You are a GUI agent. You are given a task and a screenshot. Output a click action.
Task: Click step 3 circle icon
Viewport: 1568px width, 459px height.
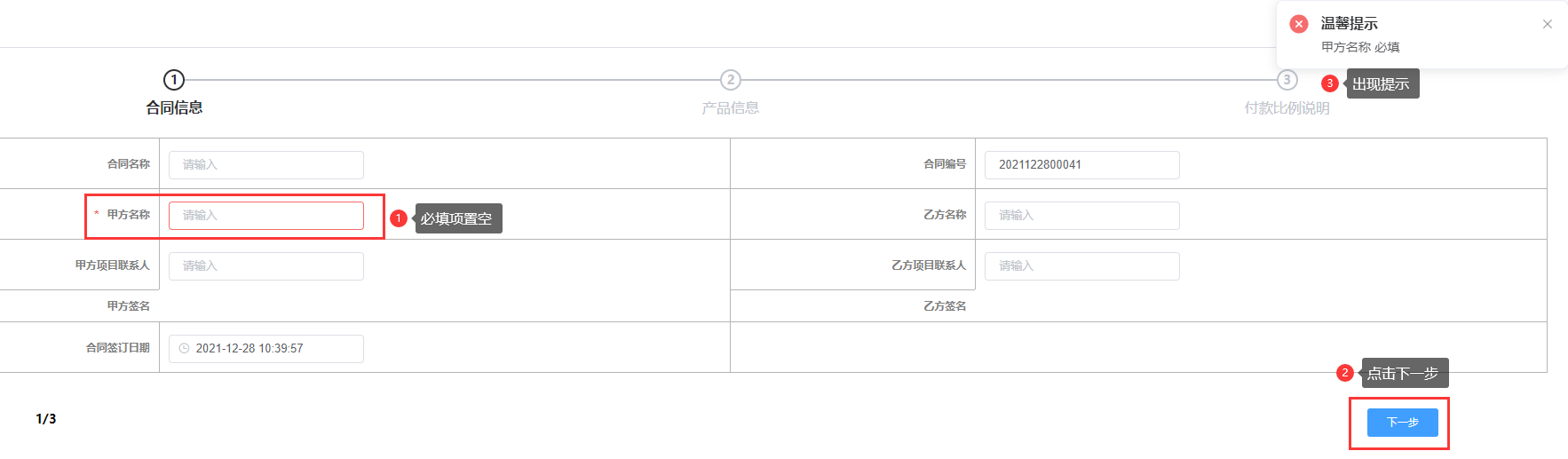click(1287, 80)
